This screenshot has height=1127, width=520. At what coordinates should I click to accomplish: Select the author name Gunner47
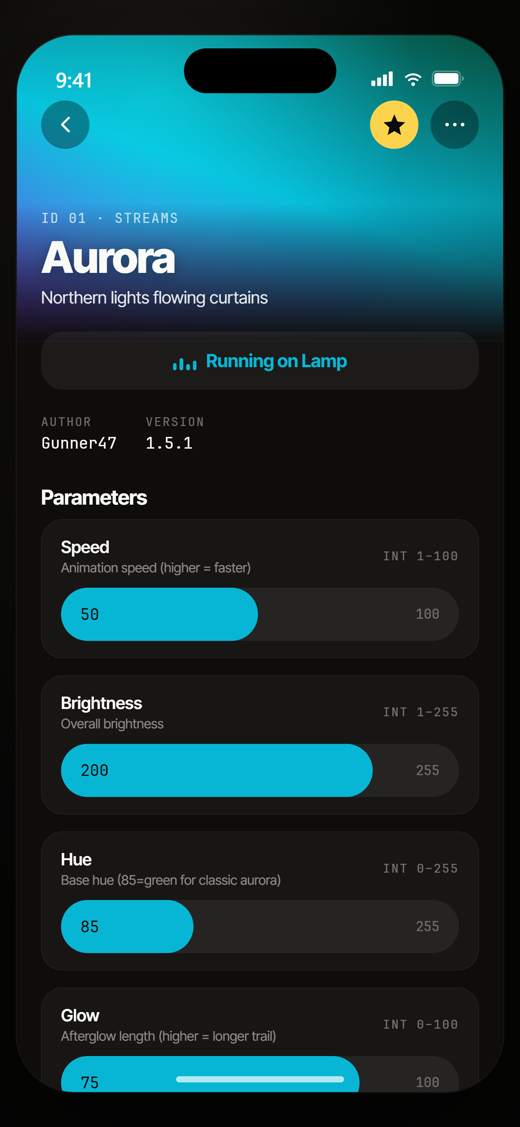point(79,443)
